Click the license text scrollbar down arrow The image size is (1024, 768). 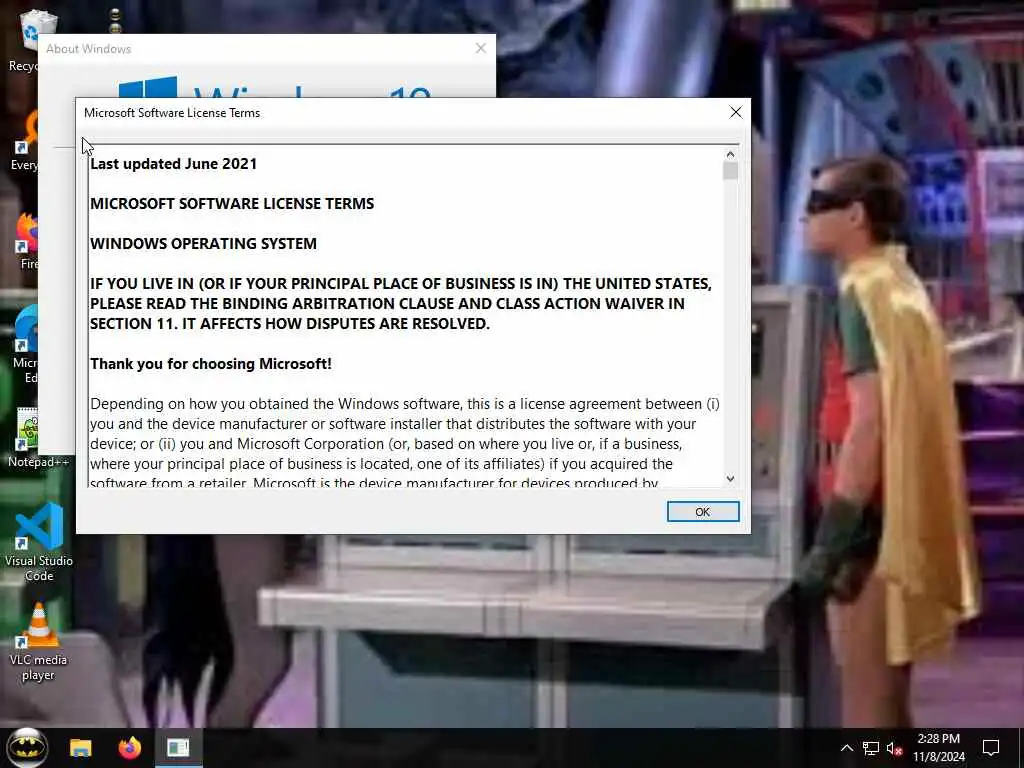[x=730, y=479]
